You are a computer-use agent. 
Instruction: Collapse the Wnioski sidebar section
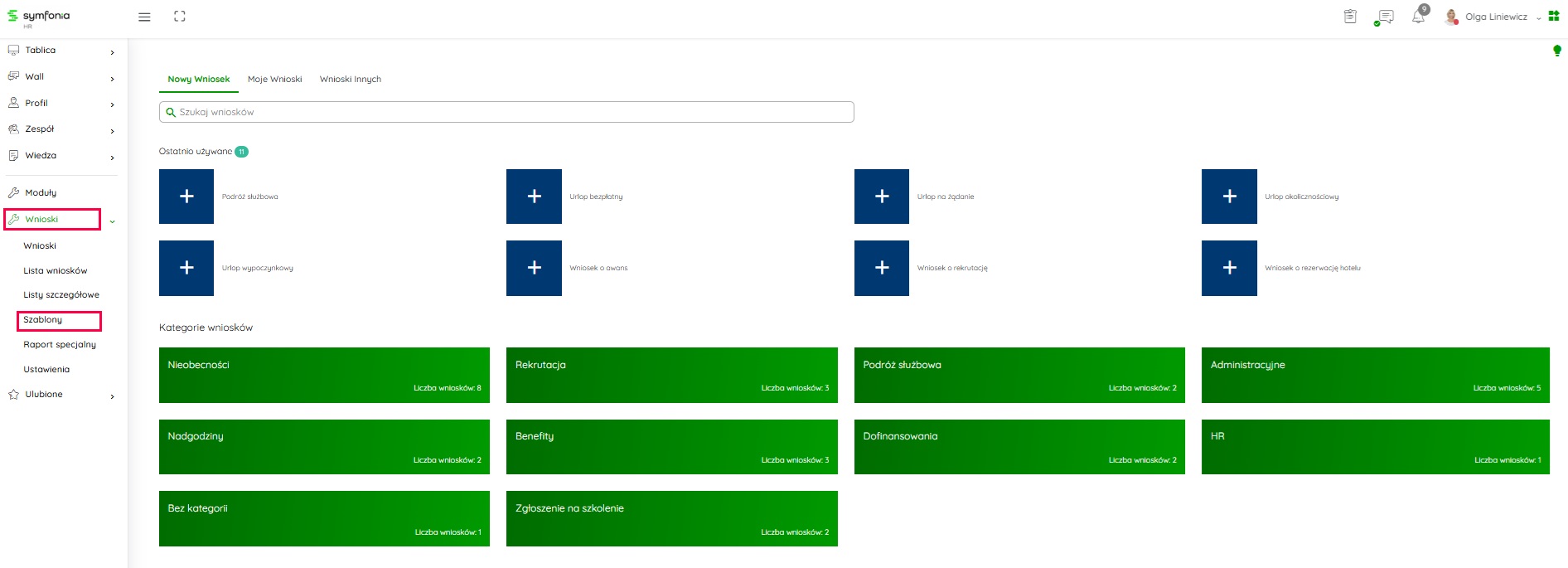coord(112,221)
